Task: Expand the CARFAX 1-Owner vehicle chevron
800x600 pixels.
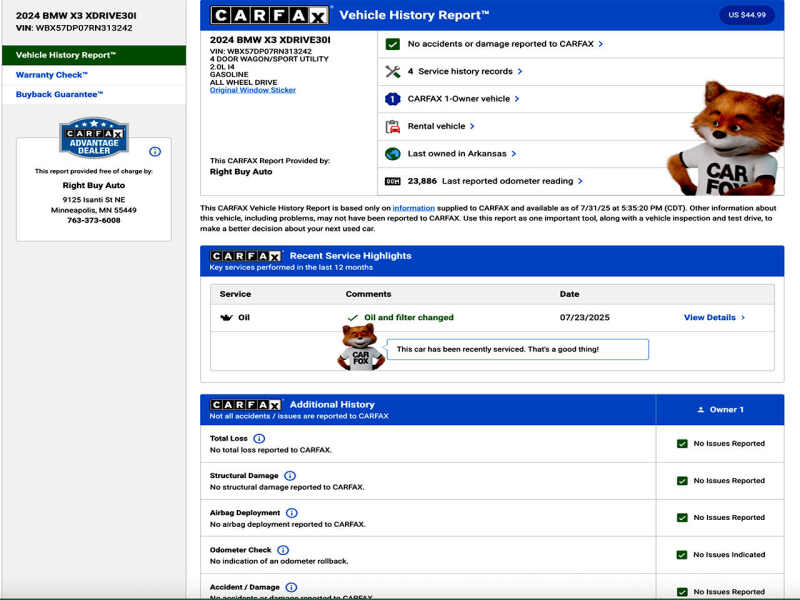Action: (517, 99)
